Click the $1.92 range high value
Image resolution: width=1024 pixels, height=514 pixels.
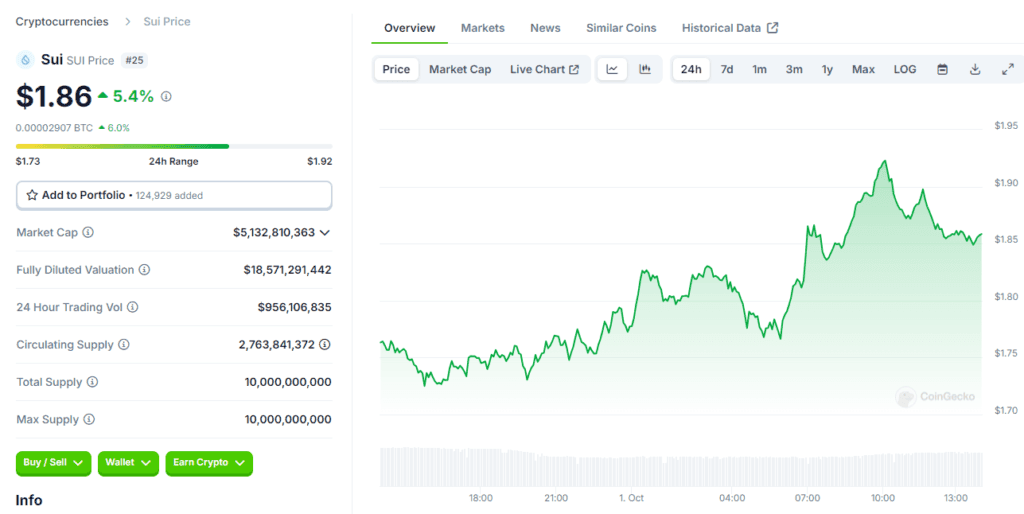pyautogui.click(x=320, y=161)
